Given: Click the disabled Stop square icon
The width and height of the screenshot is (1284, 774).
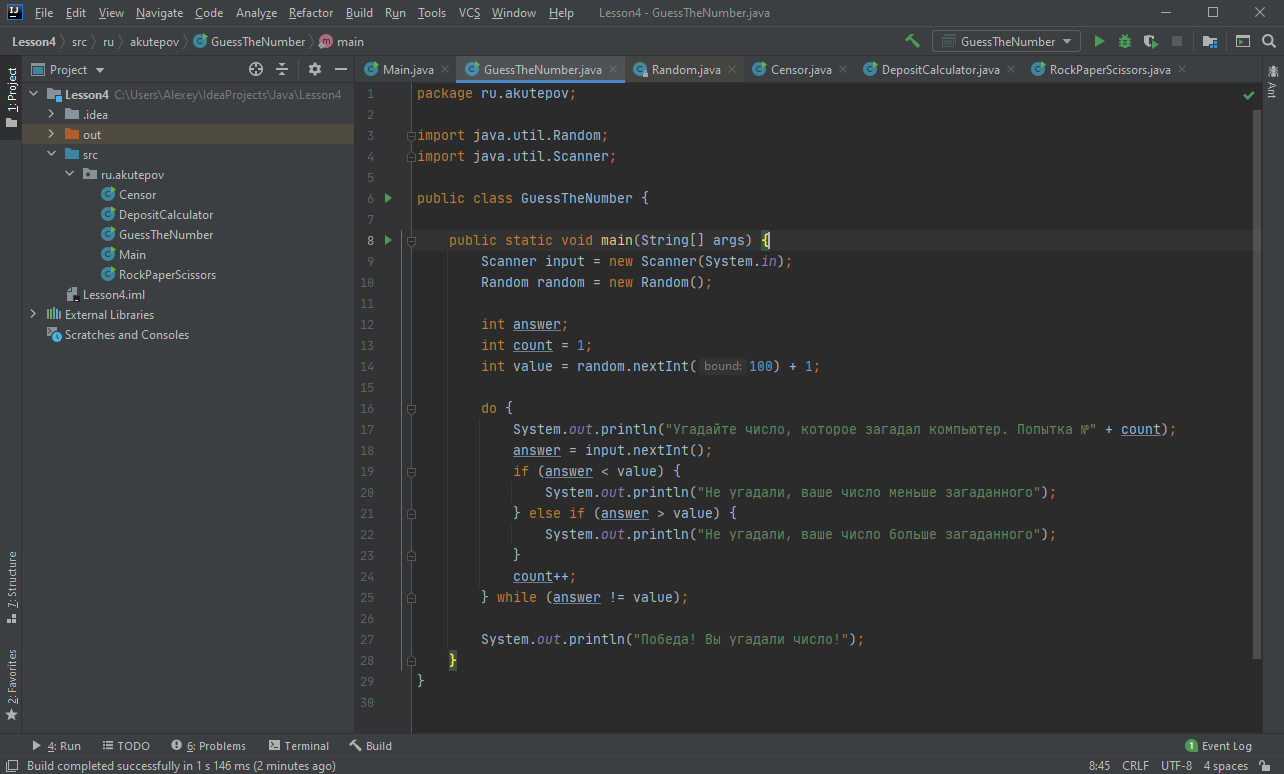Looking at the screenshot, I should [1177, 41].
